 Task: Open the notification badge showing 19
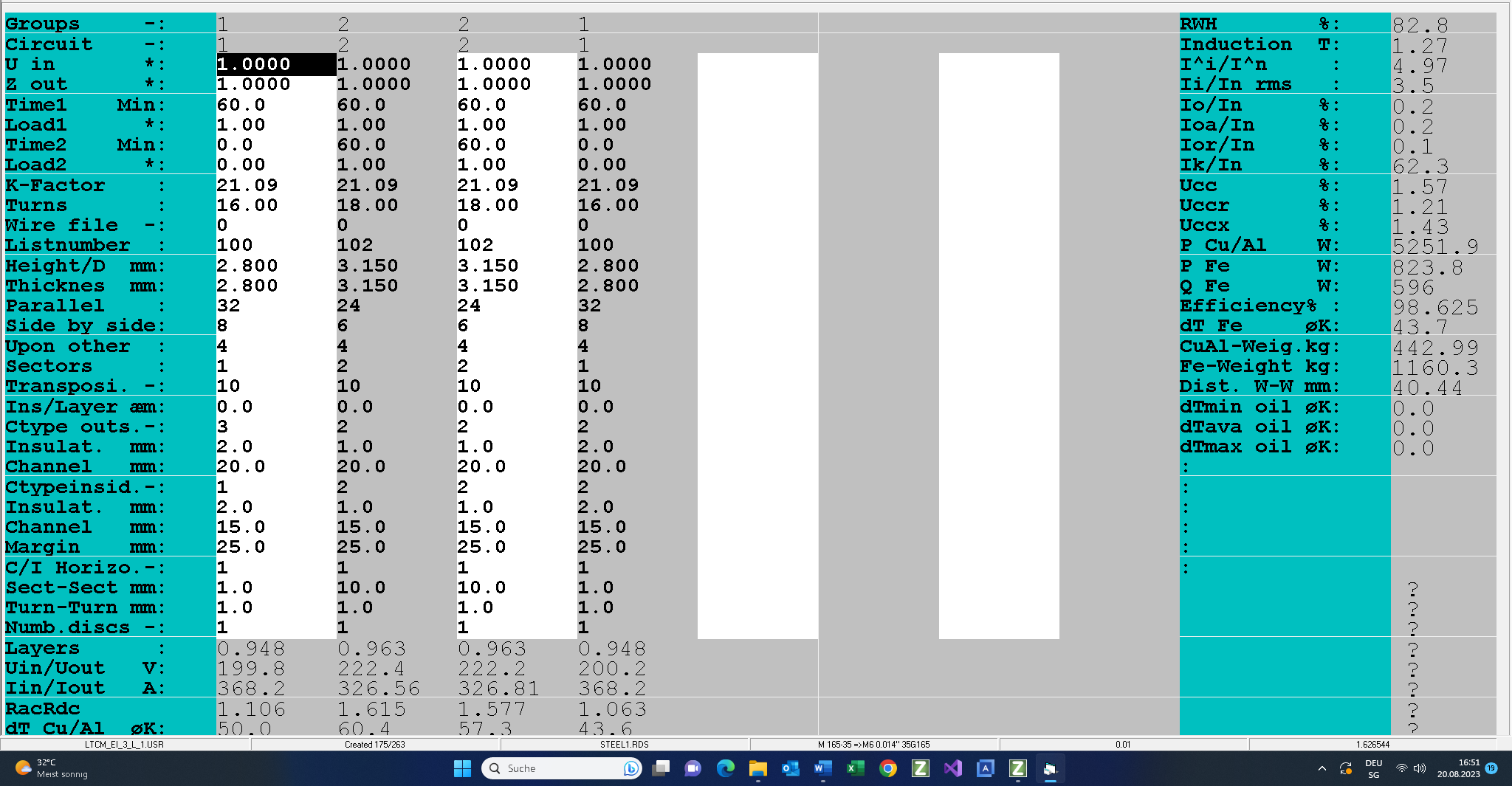(1491, 768)
